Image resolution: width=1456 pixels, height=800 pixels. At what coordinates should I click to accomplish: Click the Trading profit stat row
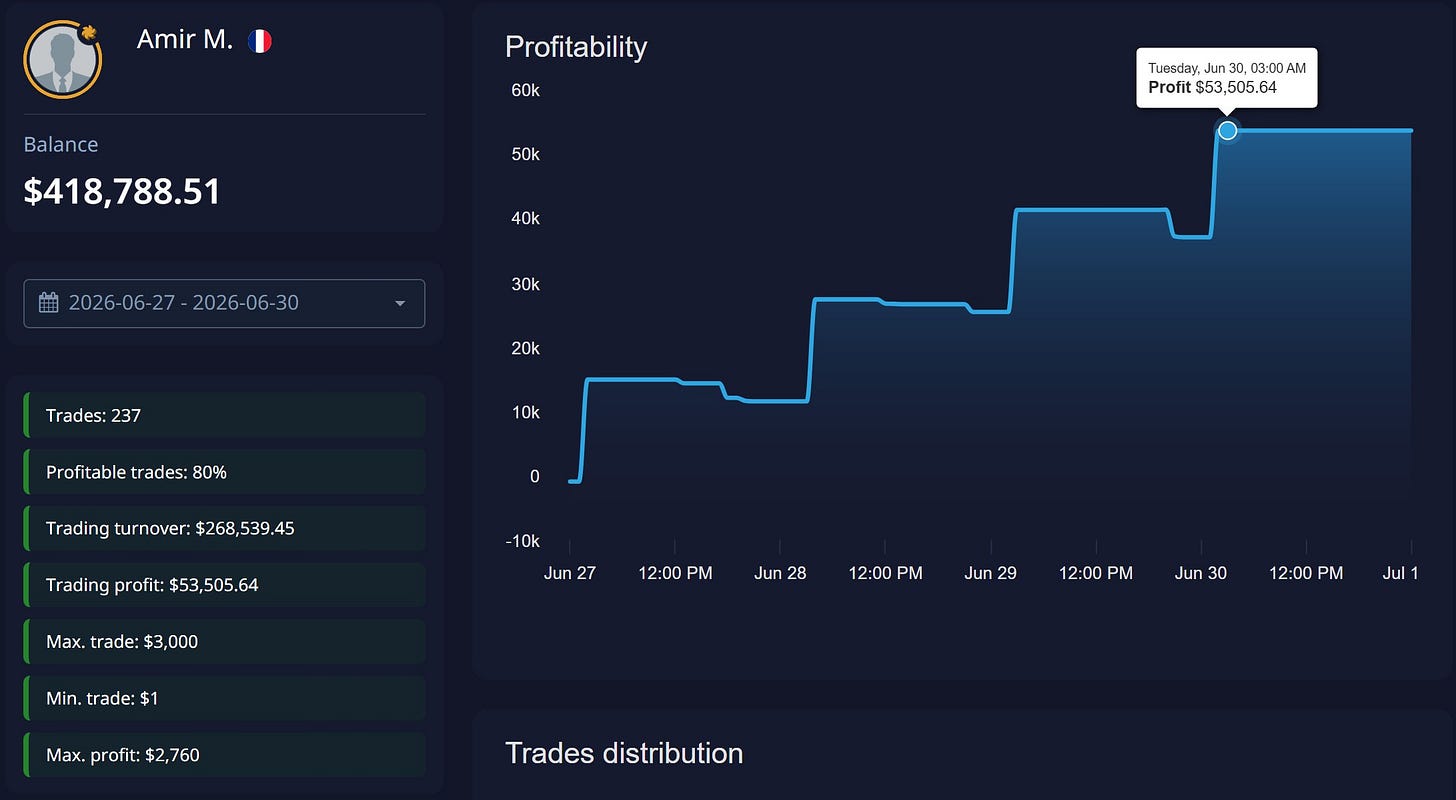click(x=224, y=585)
